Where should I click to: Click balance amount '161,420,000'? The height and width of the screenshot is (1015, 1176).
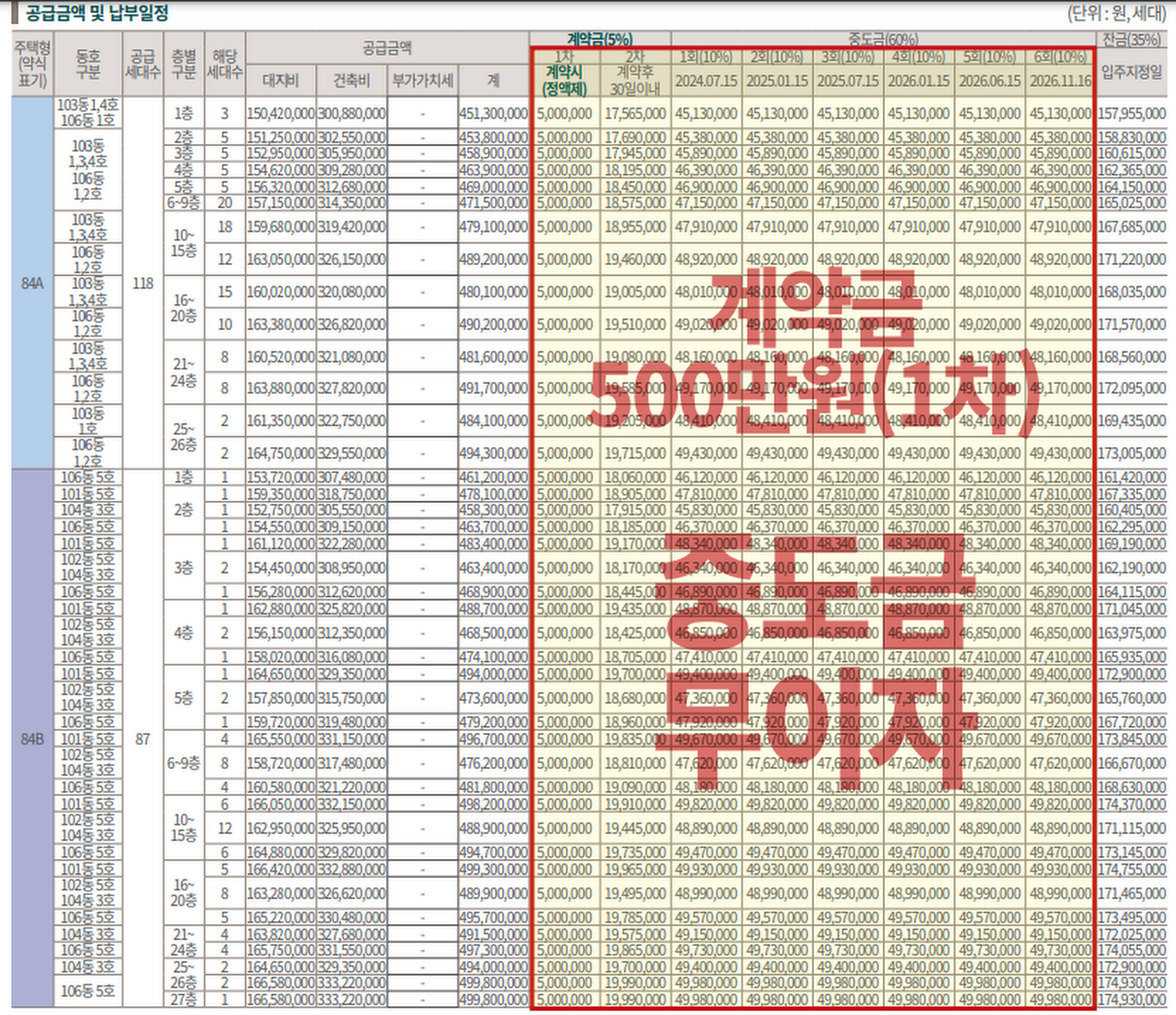pos(1131,477)
